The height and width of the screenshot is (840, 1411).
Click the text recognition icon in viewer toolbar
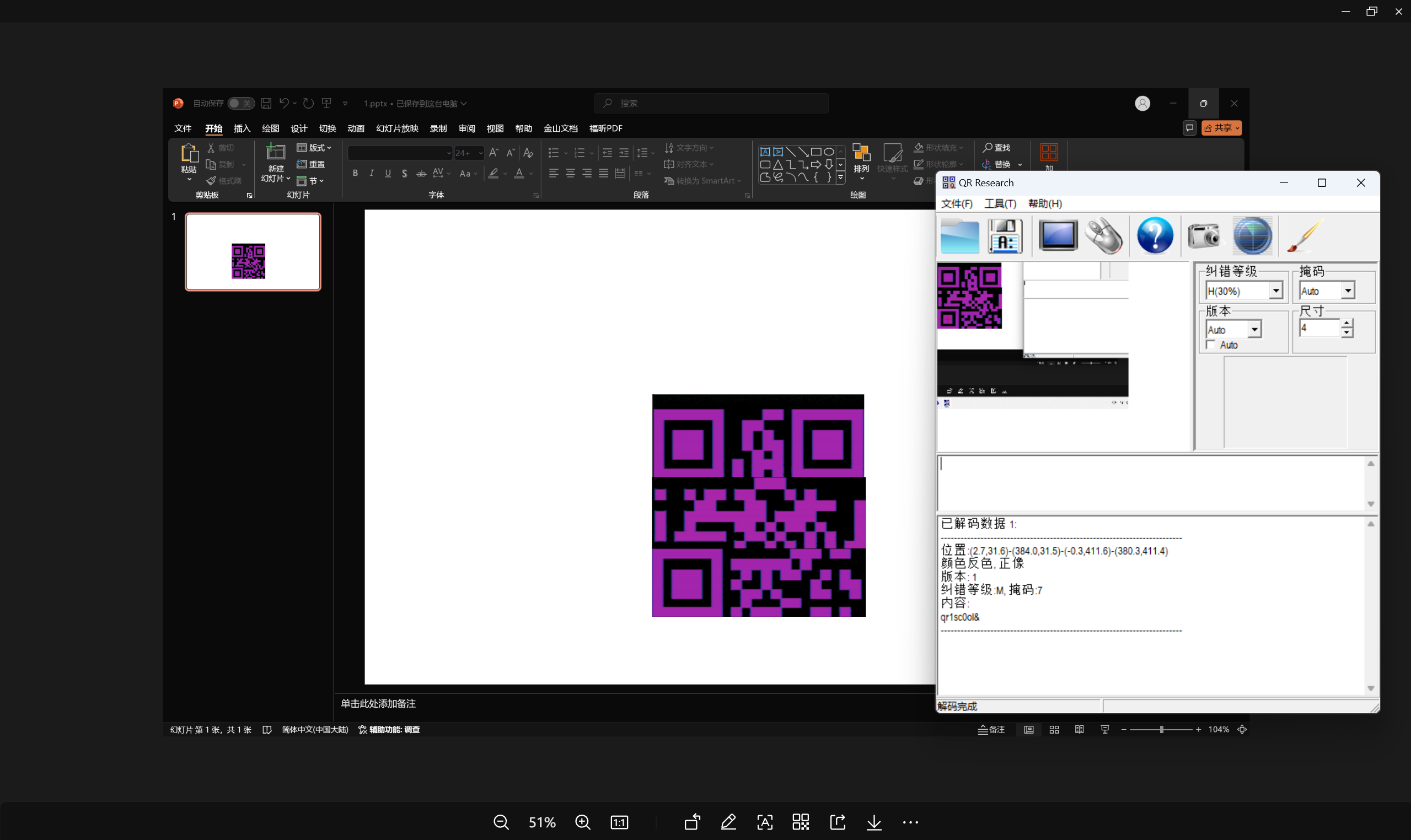tap(765, 822)
